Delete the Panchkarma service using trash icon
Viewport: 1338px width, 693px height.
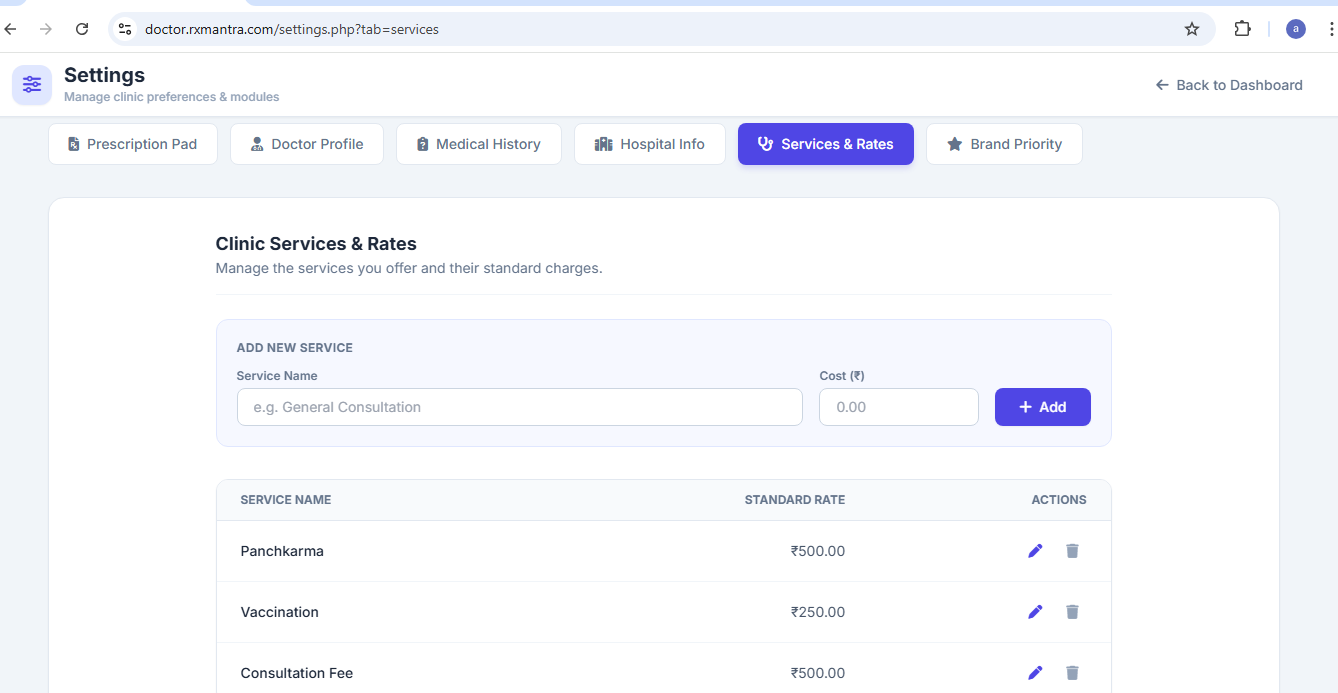(x=1072, y=551)
